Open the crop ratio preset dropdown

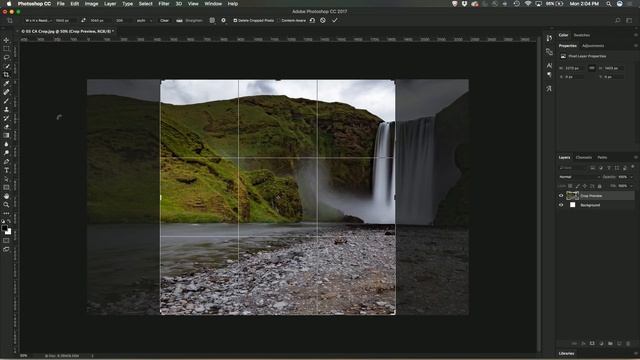click(x=38, y=20)
